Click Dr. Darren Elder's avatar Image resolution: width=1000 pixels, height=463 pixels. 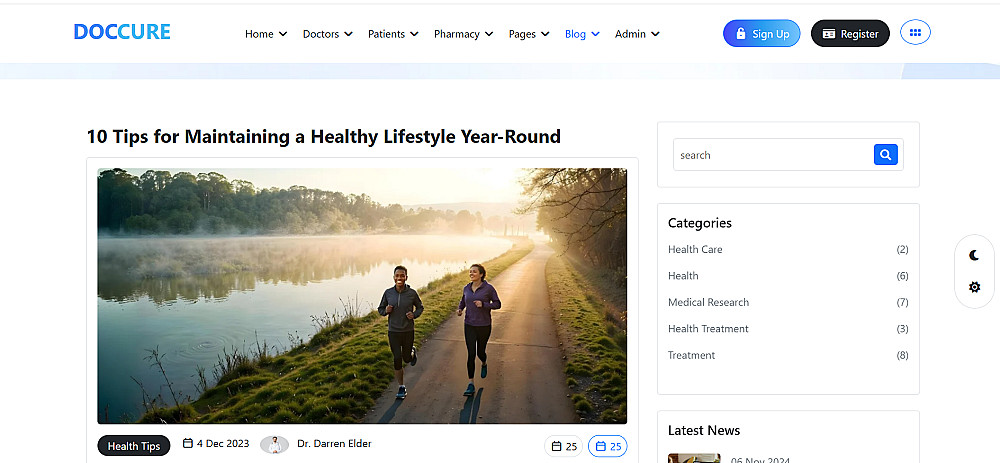tap(274, 445)
